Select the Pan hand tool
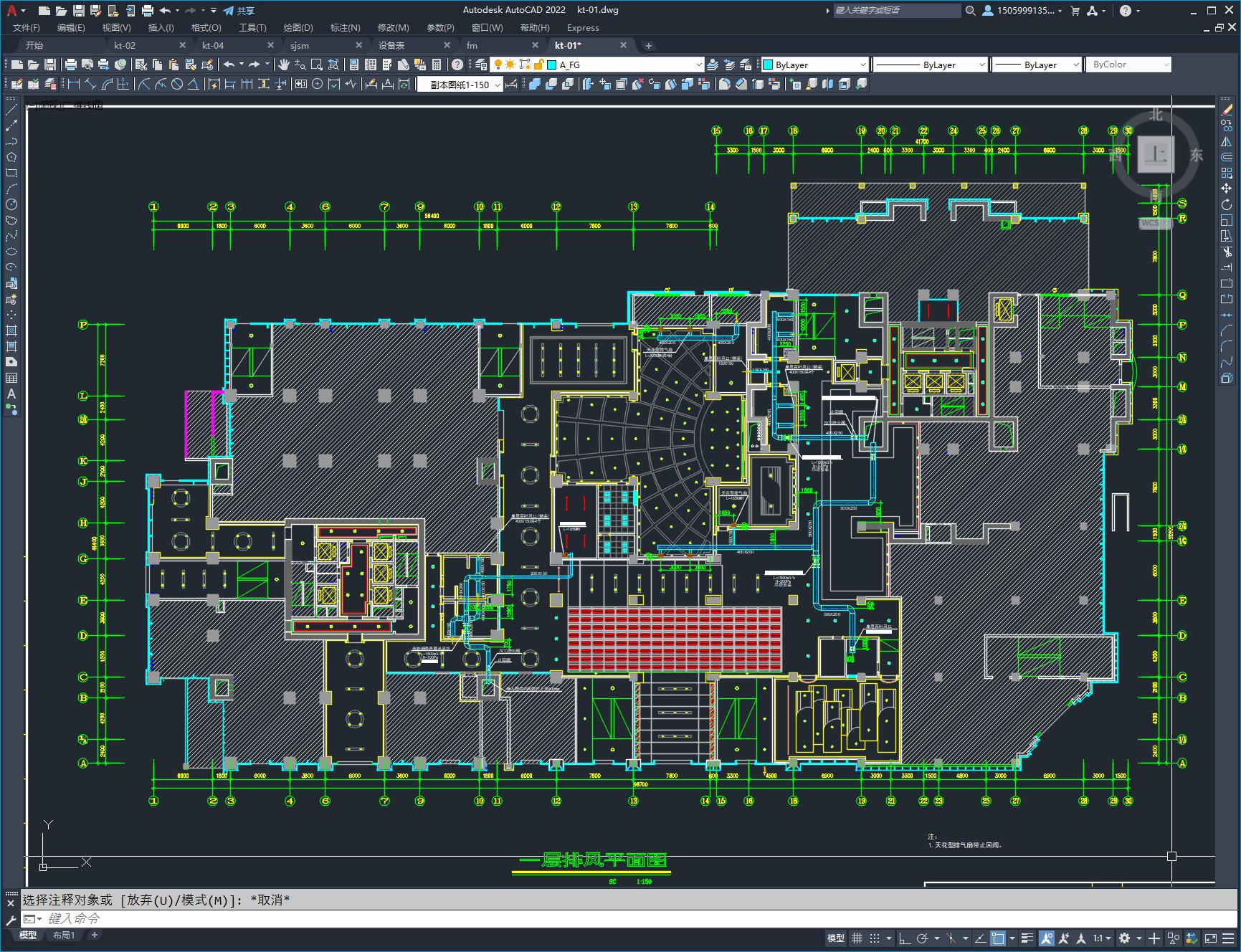 284,65
